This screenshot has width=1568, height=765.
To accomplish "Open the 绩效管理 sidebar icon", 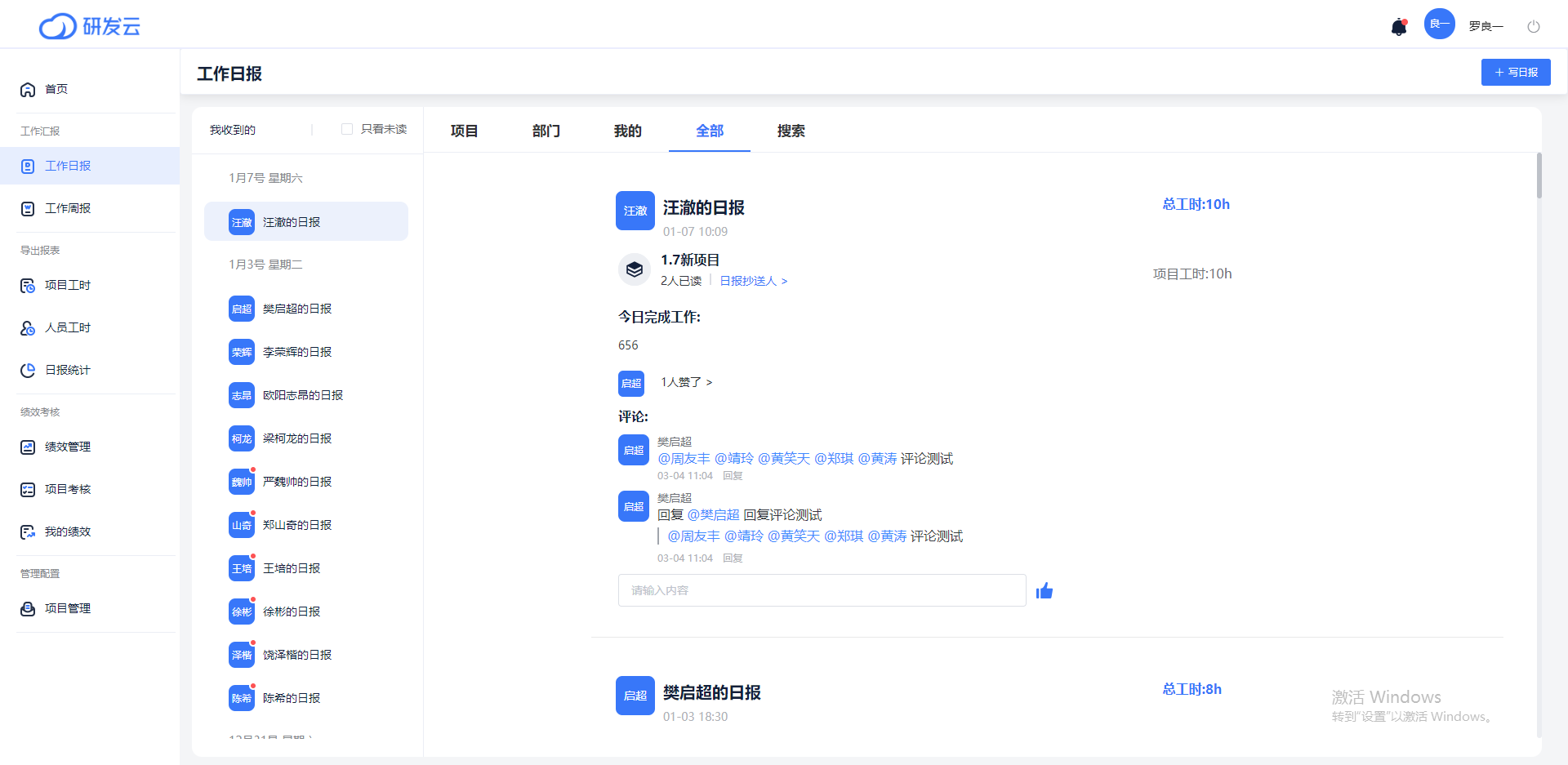I will coord(28,447).
